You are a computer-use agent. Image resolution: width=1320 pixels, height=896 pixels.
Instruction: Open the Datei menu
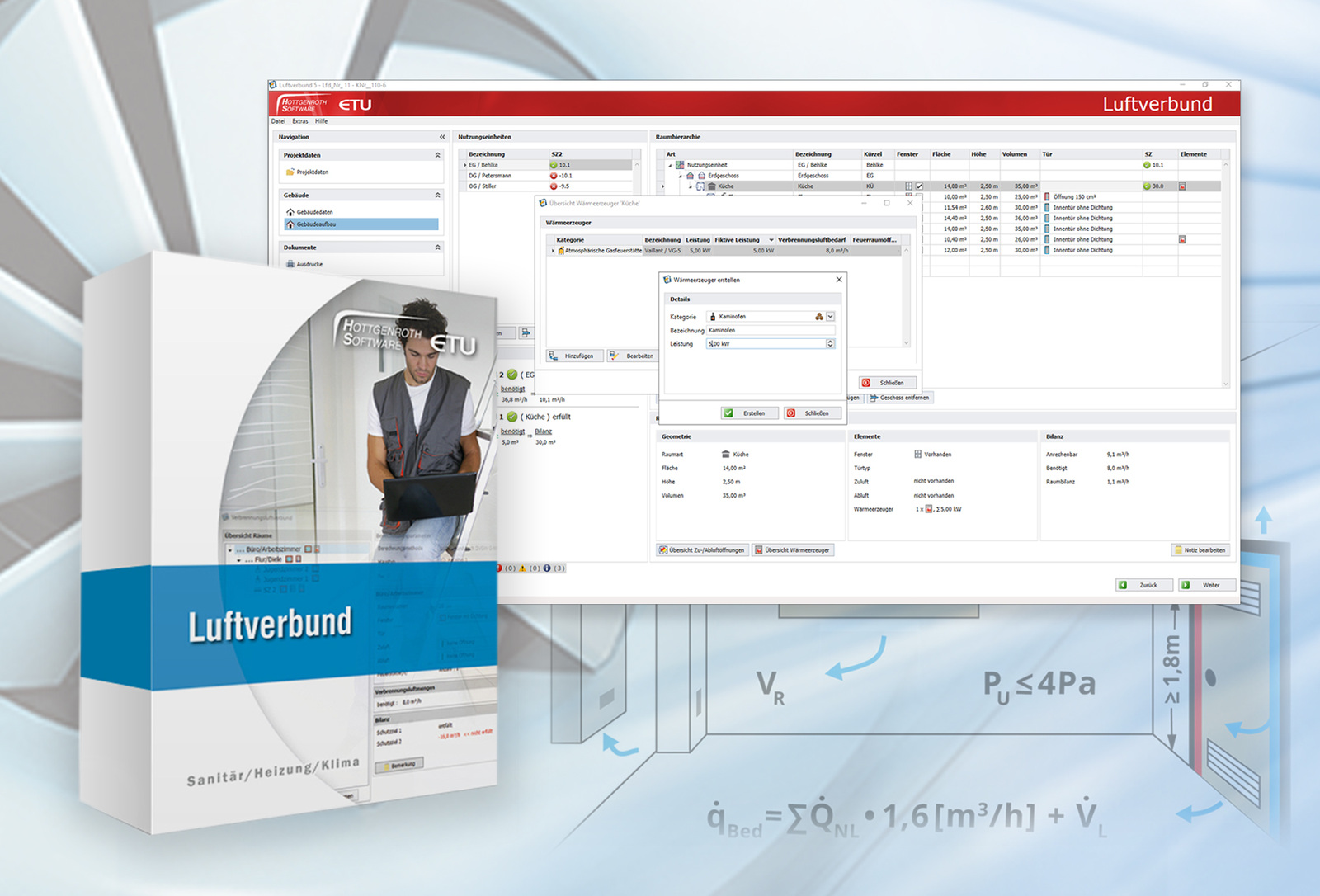(x=280, y=120)
